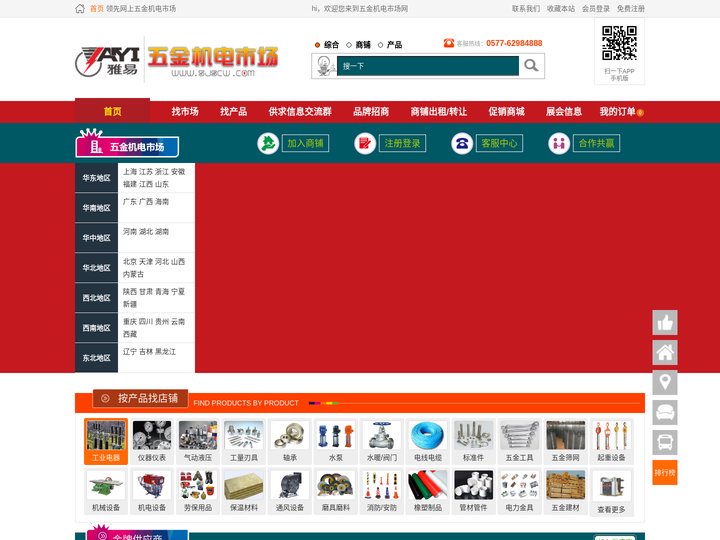Select the 消防/安防 product category
This screenshot has width=720, height=540.
[x=382, y=491]
